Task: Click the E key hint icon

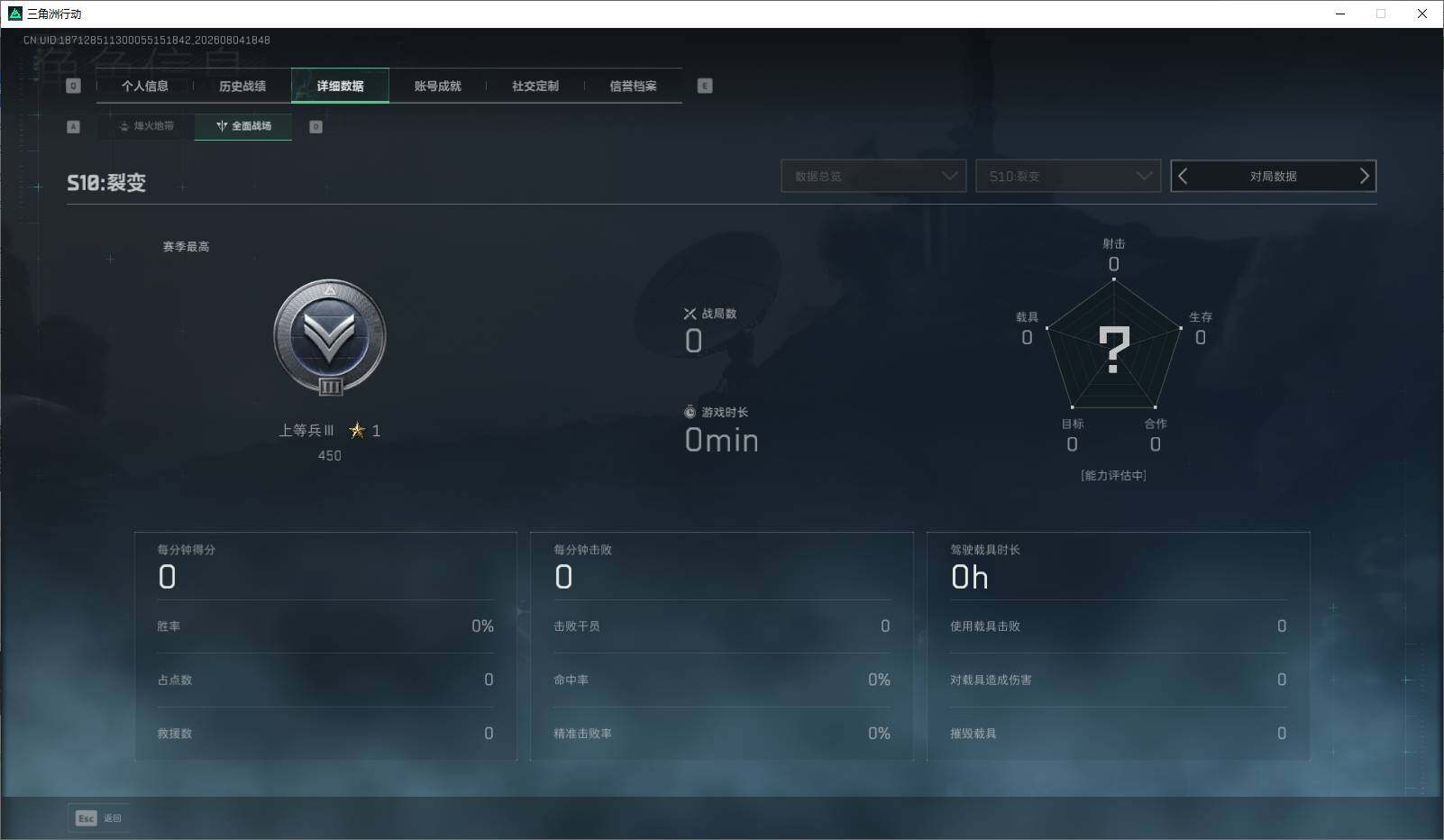Action: point(705,86)
